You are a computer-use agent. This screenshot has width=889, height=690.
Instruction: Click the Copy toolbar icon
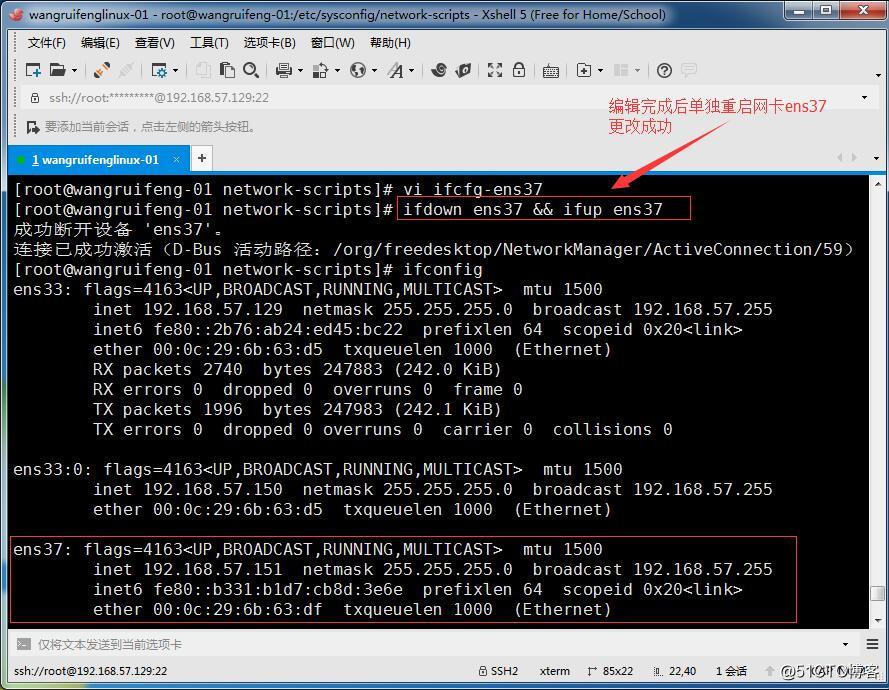(203, 70)
